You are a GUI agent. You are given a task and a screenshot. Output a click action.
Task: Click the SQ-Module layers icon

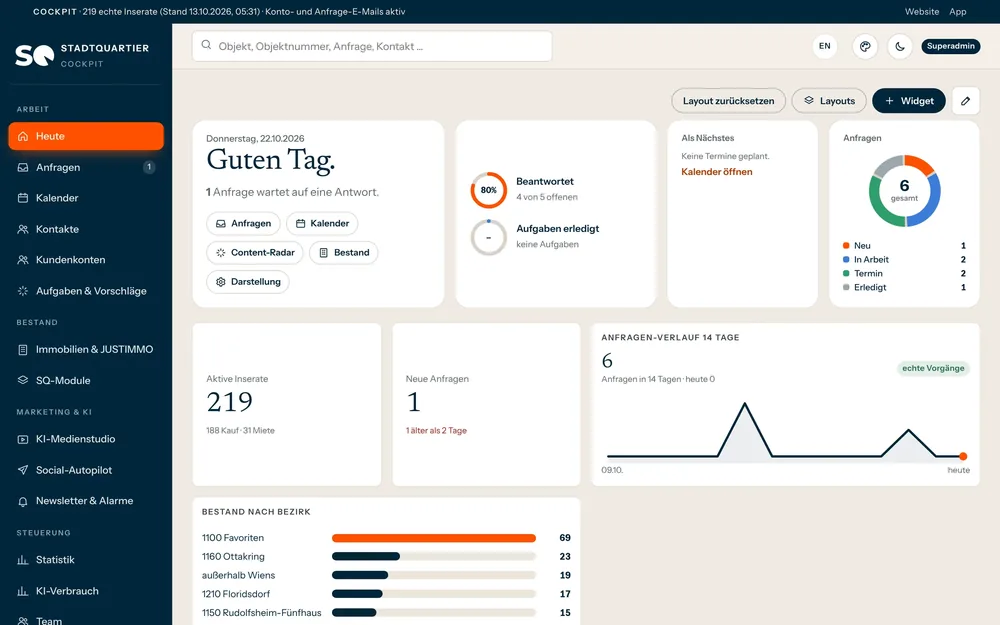coord(23,380)
